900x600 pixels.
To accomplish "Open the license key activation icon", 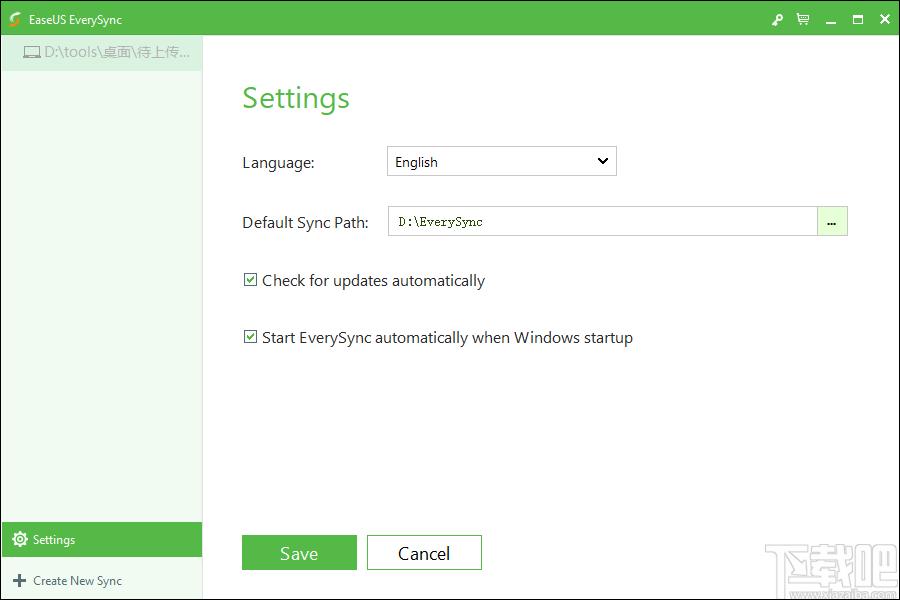I will click(777, 19).
